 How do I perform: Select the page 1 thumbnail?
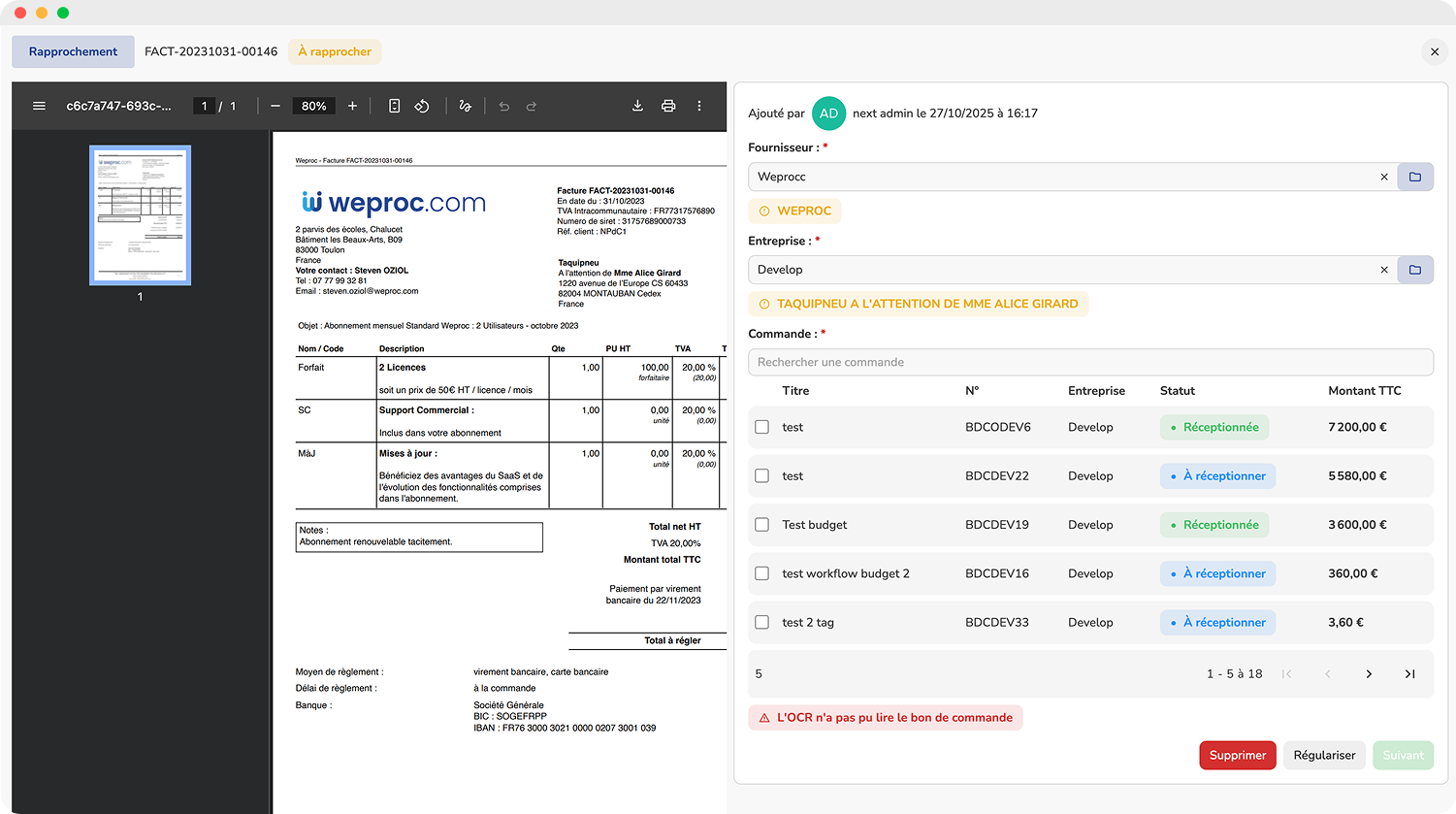[140, 215]
